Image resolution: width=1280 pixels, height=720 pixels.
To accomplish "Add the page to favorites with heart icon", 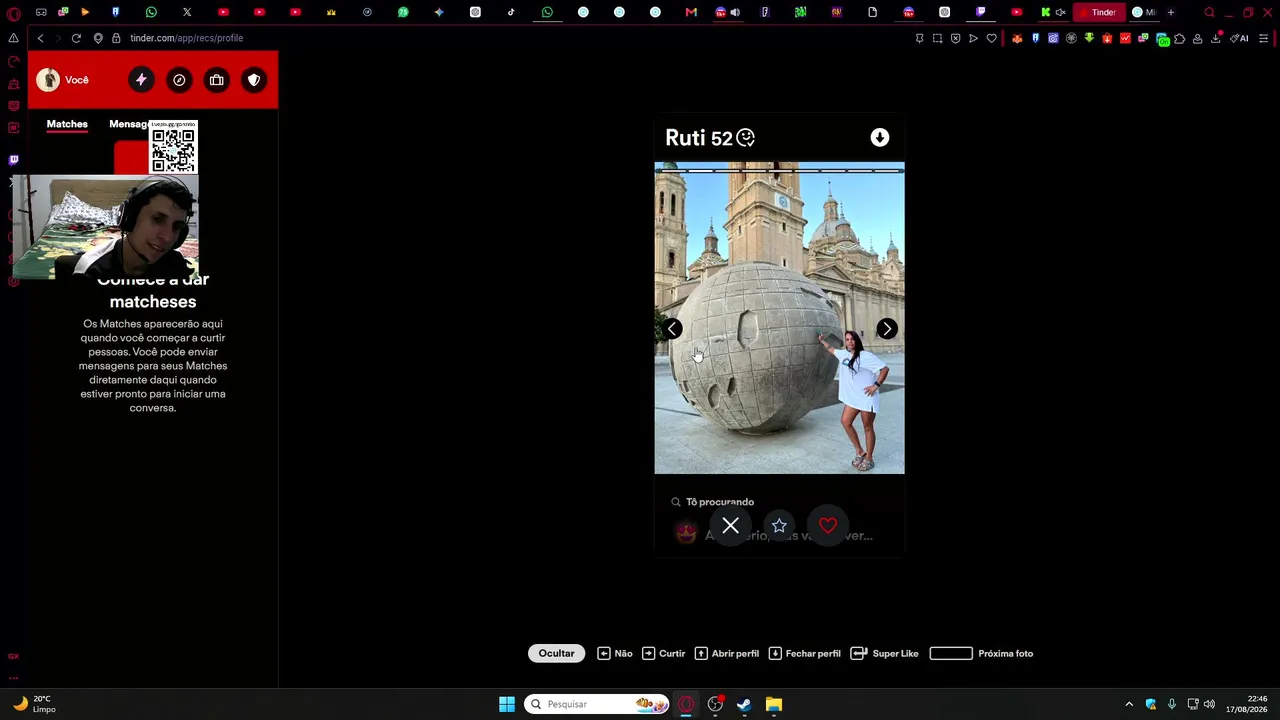I will point(991,38).
